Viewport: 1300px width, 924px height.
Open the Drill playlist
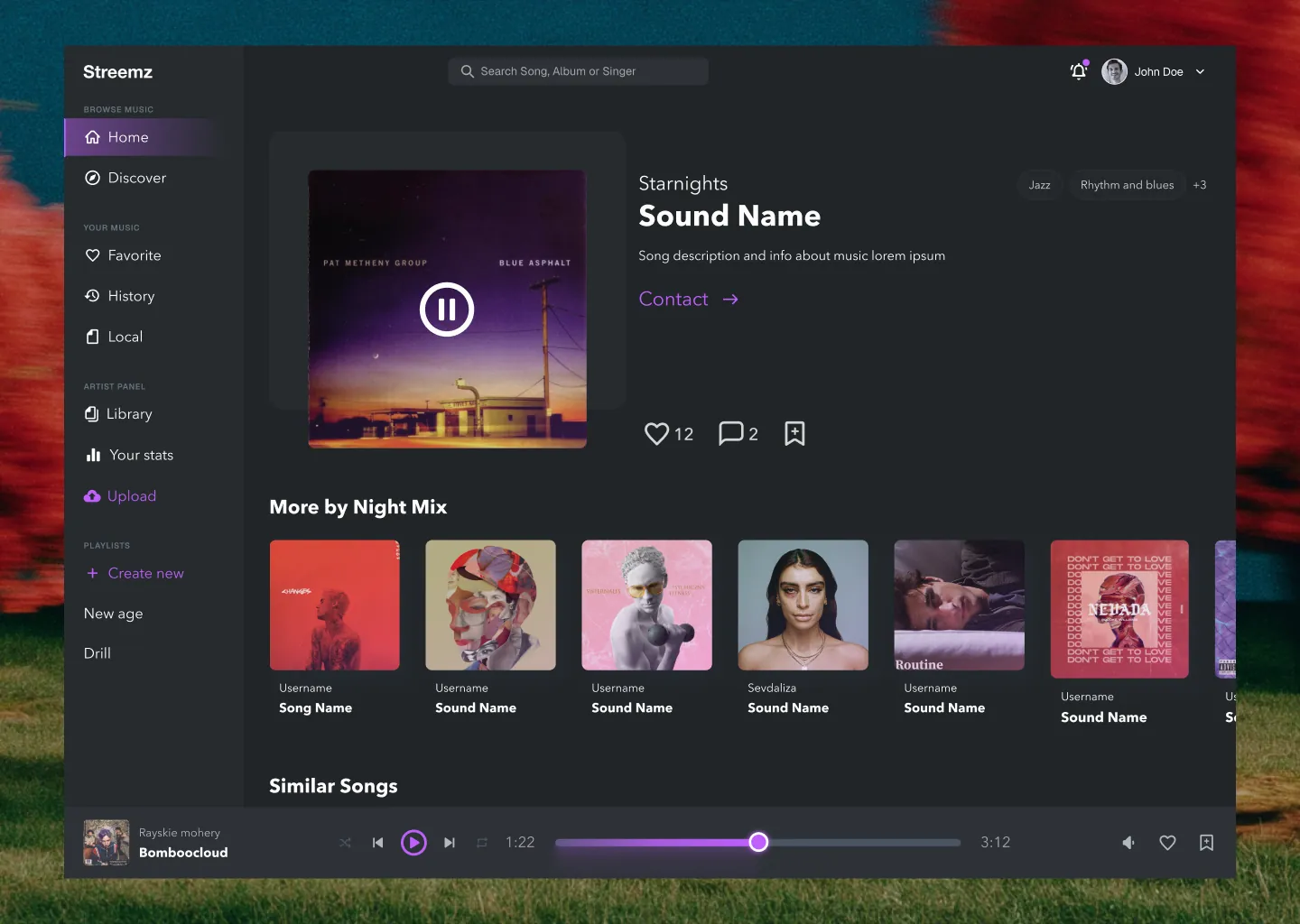pyautogui.click(x=97, y=653)
